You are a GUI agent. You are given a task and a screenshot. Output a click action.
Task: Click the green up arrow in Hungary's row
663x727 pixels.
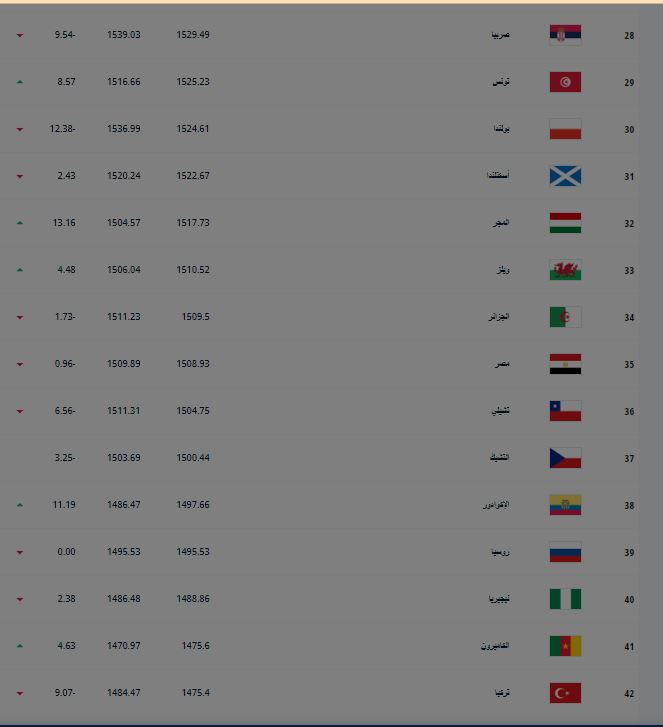pyautogui.click(x=20, y=223)
